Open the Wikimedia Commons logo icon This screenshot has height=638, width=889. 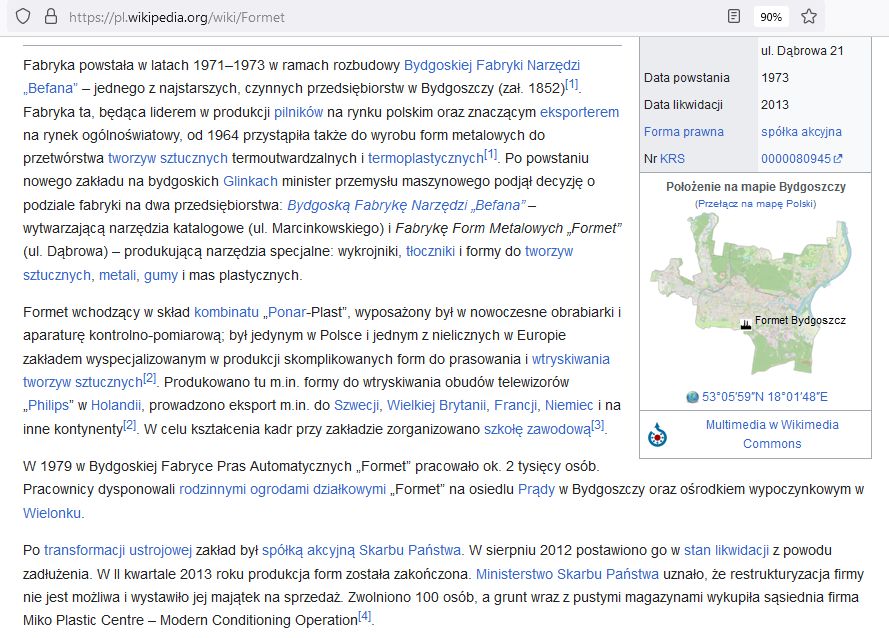(657, 435)
